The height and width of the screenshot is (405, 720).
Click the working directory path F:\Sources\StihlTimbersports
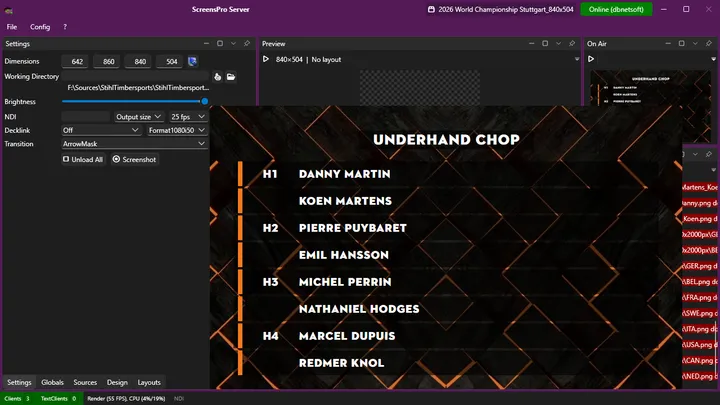(x=138, y=88)
